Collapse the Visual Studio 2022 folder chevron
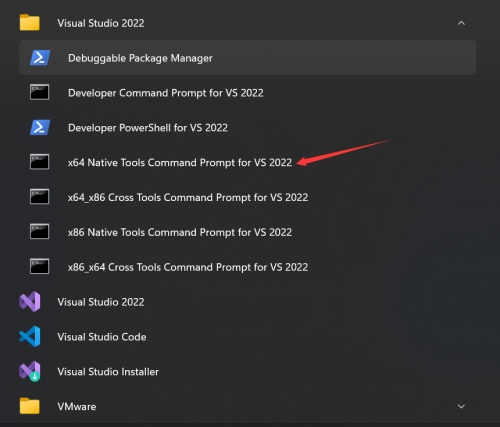500x427 pixels. (x=461, y=23)
